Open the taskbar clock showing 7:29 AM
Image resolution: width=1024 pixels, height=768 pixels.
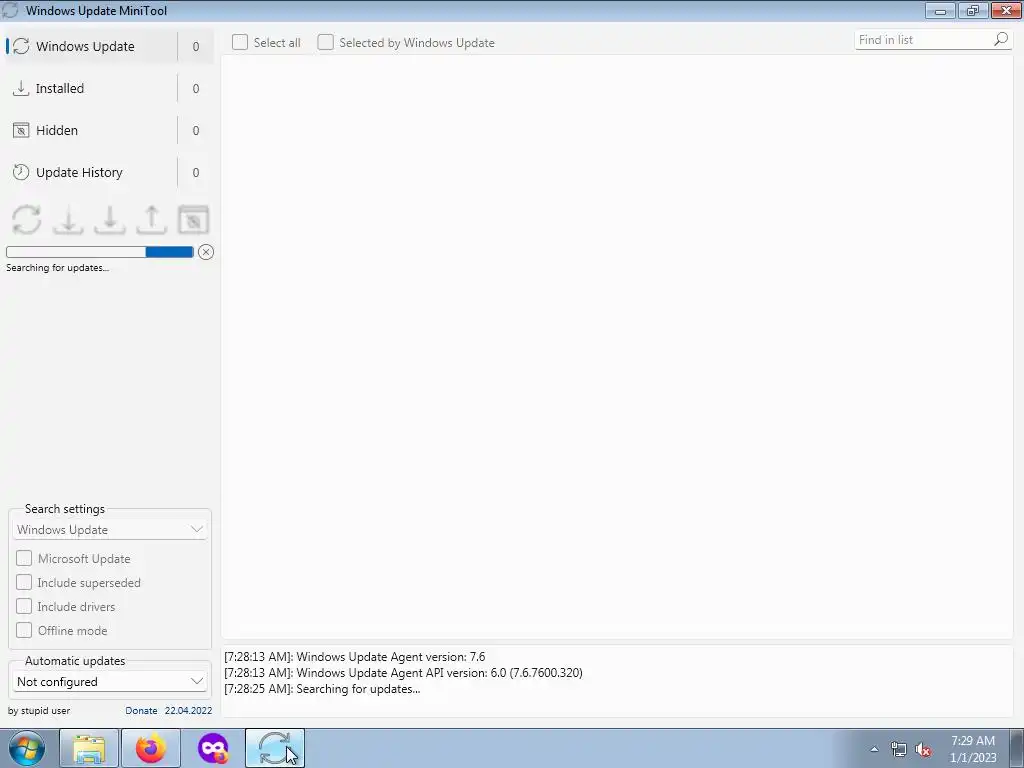(x=973, y=749)
